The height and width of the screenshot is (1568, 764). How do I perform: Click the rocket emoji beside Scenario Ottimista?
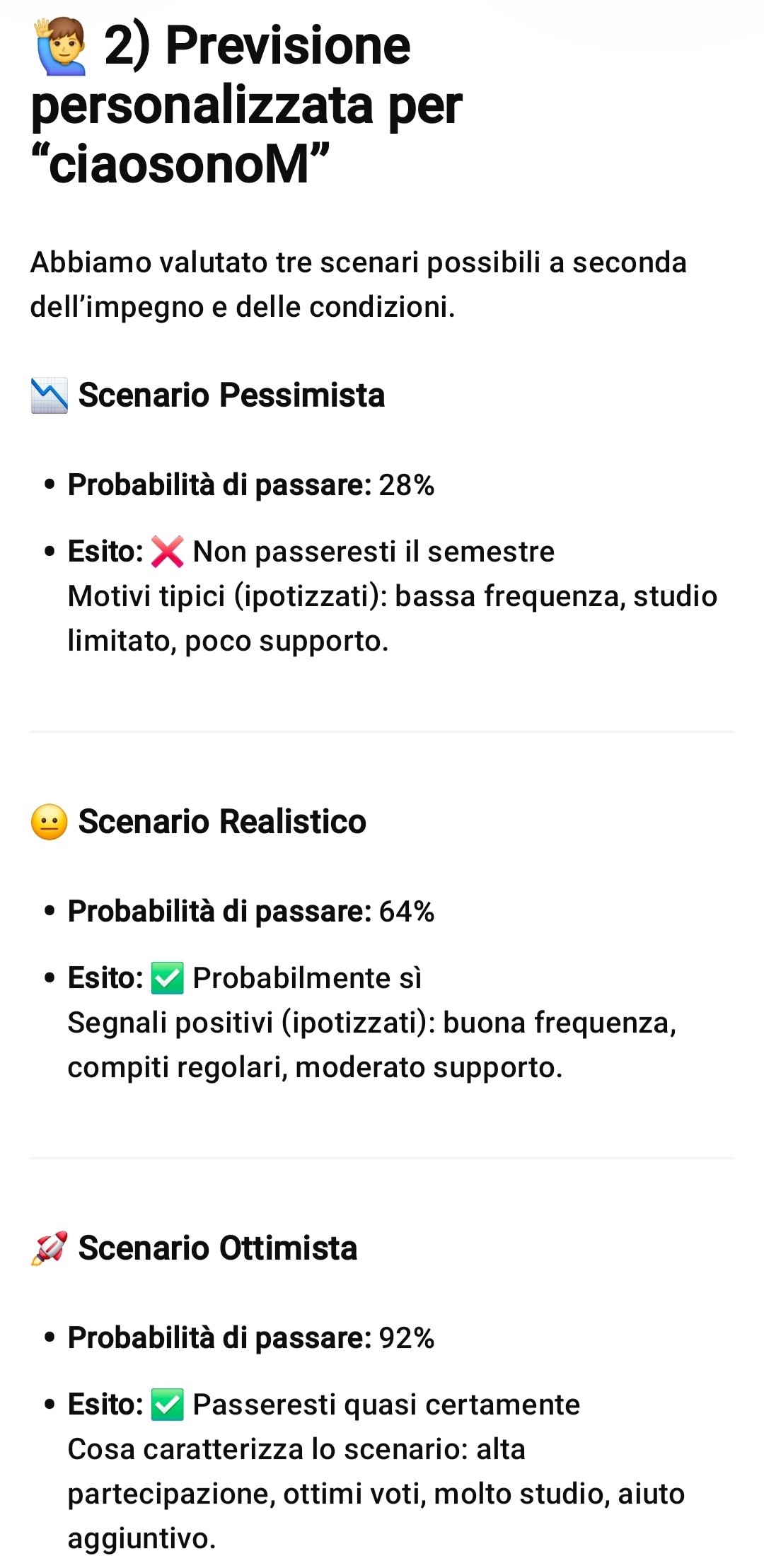click(50, 1248)
